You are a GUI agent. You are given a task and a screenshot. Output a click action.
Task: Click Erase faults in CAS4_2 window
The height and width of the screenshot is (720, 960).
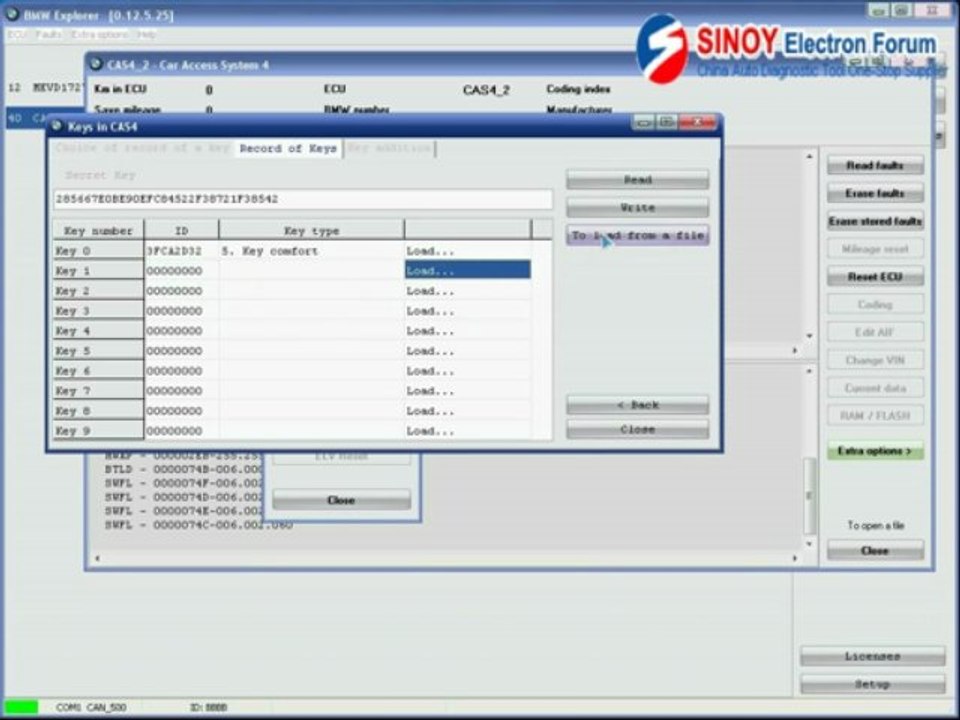coord(875,193)
